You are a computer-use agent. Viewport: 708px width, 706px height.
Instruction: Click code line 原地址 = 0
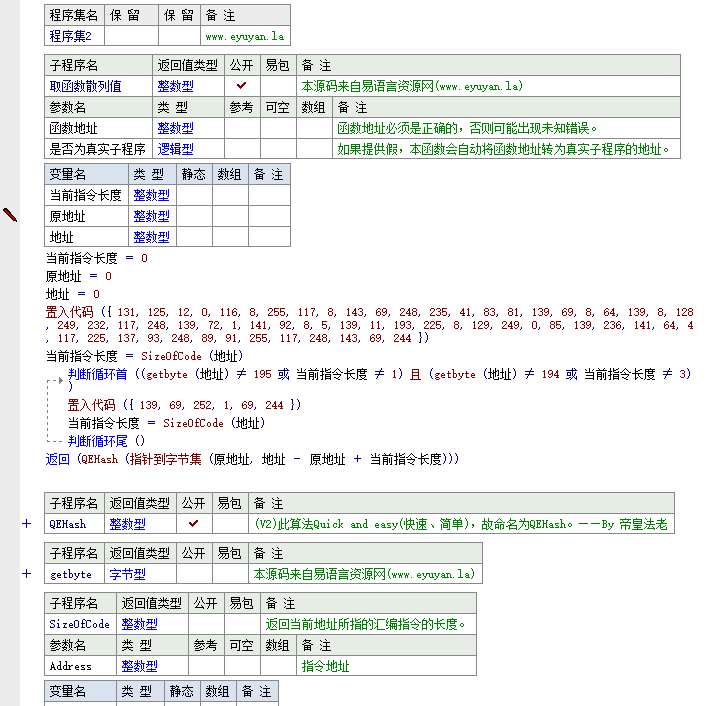(79, 276)
